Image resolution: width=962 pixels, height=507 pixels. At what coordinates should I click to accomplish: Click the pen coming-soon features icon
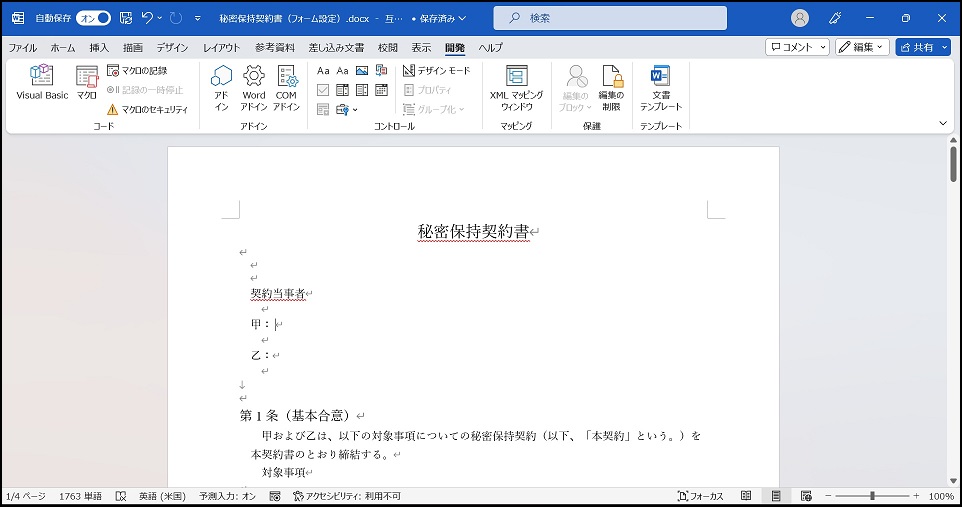tap(834, 18)
